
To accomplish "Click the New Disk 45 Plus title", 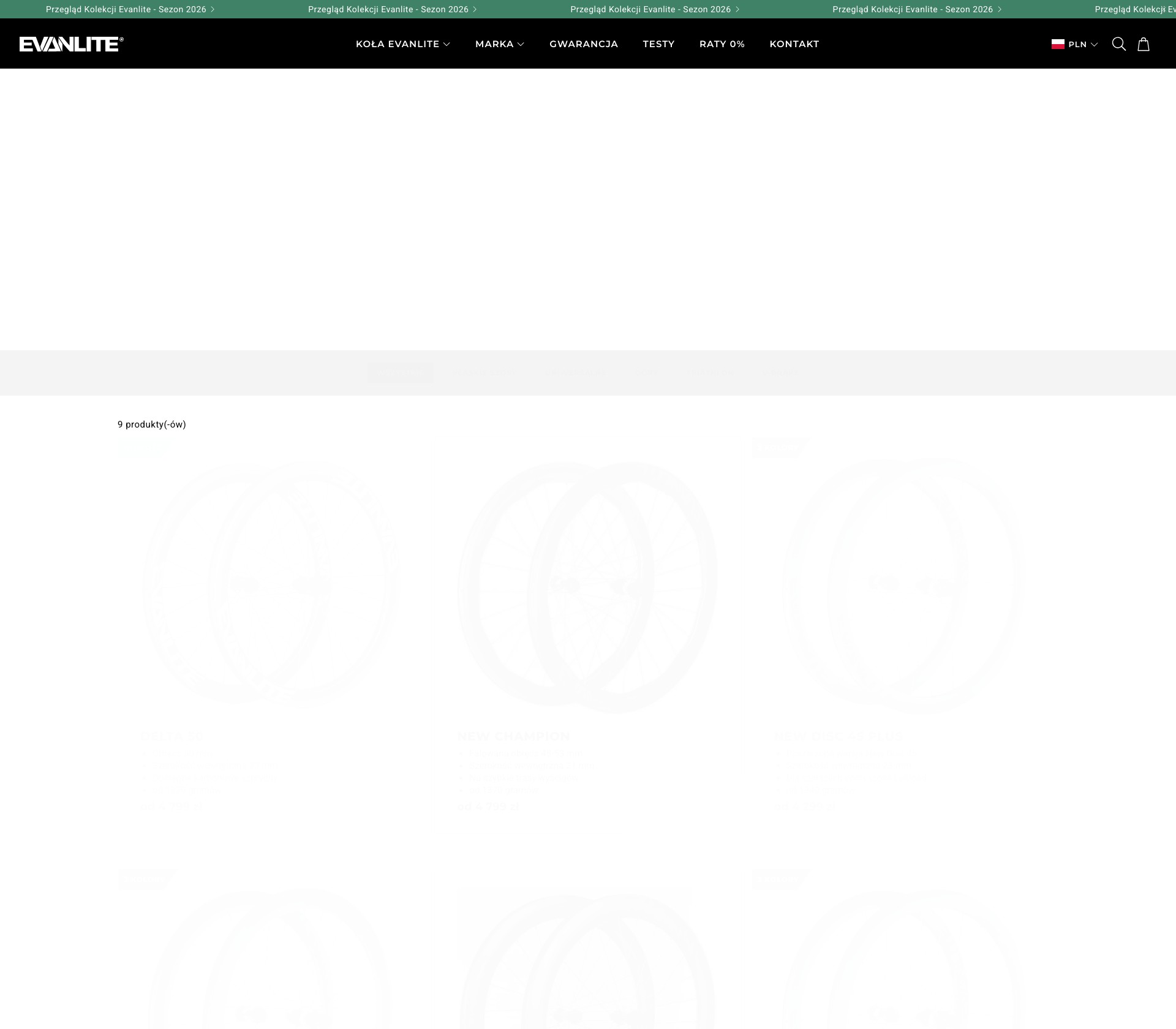I will [838, 736].
